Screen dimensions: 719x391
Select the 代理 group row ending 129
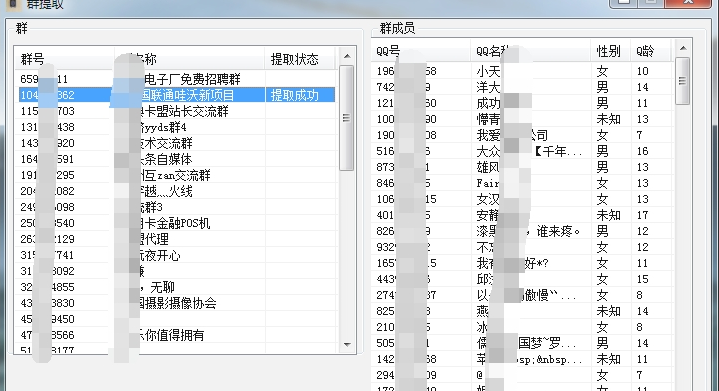177,239
